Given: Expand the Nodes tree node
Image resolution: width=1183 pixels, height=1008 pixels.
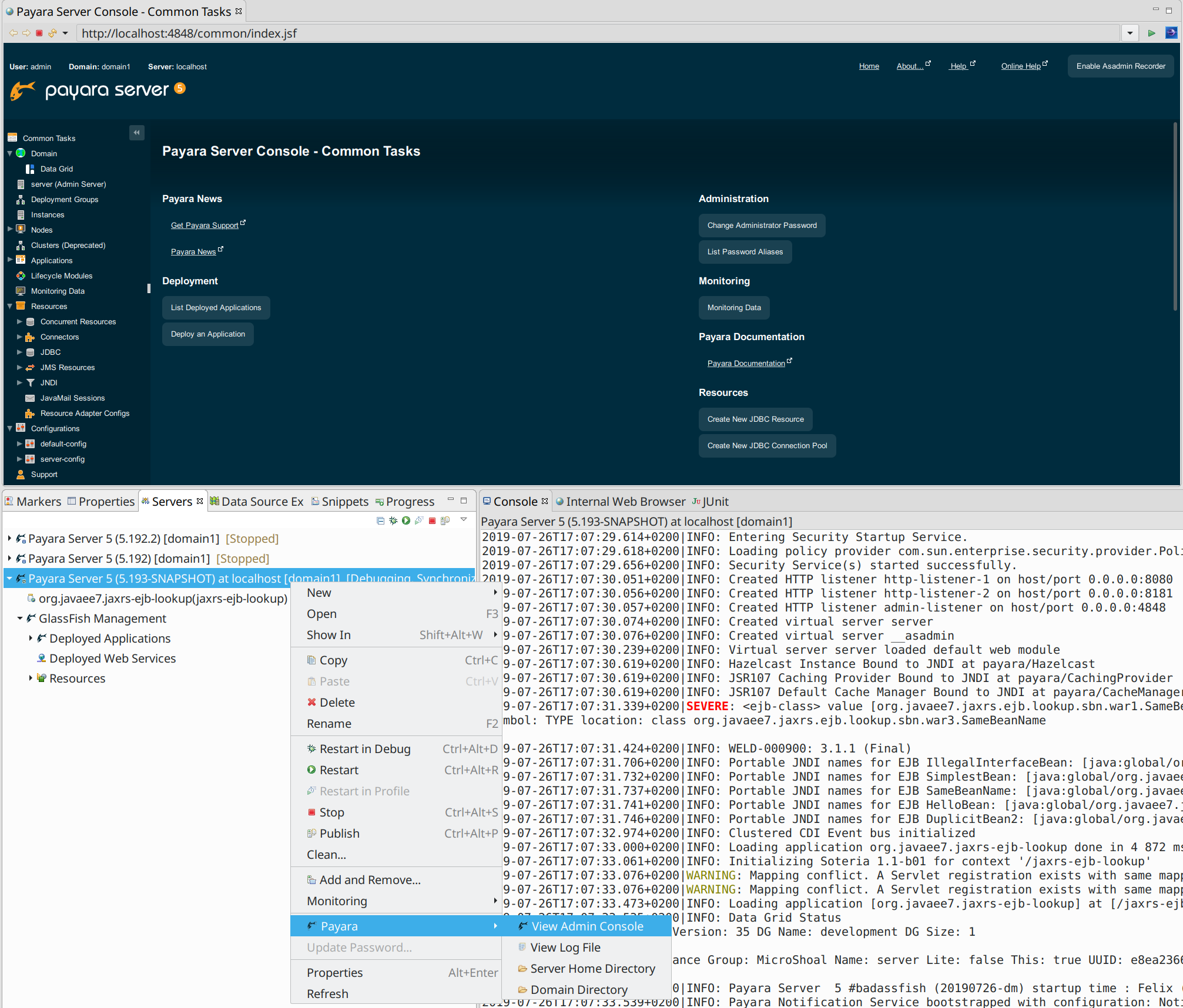Looking at the screenshot, I should point(9,230).
